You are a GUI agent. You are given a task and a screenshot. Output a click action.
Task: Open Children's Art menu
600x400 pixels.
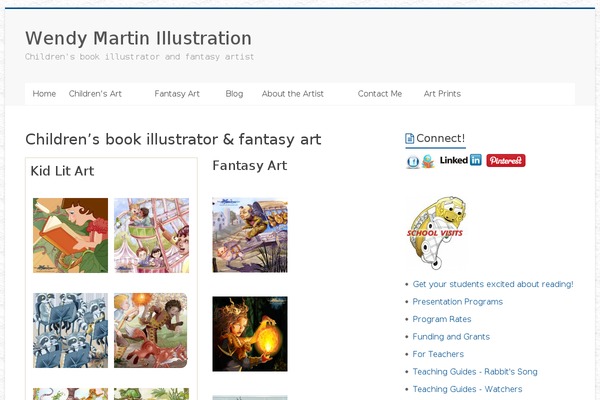[95, 94]
